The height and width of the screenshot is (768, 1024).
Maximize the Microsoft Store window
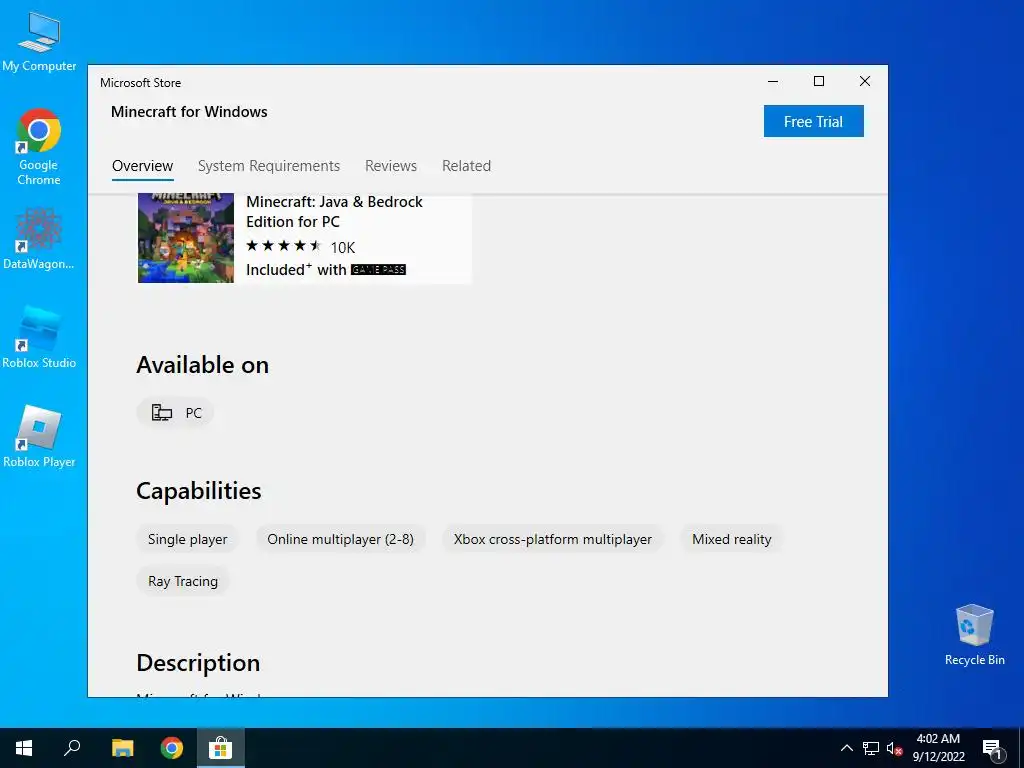[819, 82]
